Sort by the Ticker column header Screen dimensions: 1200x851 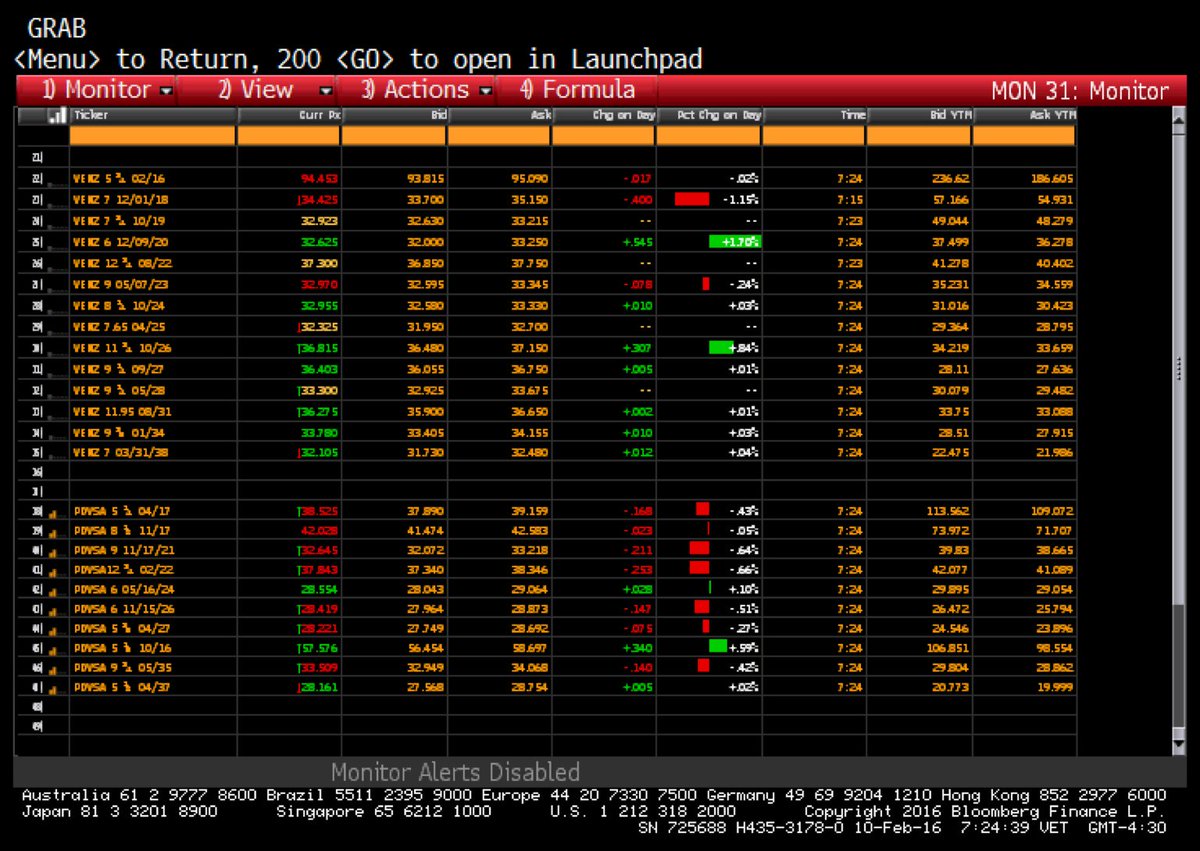click(153, 116)
